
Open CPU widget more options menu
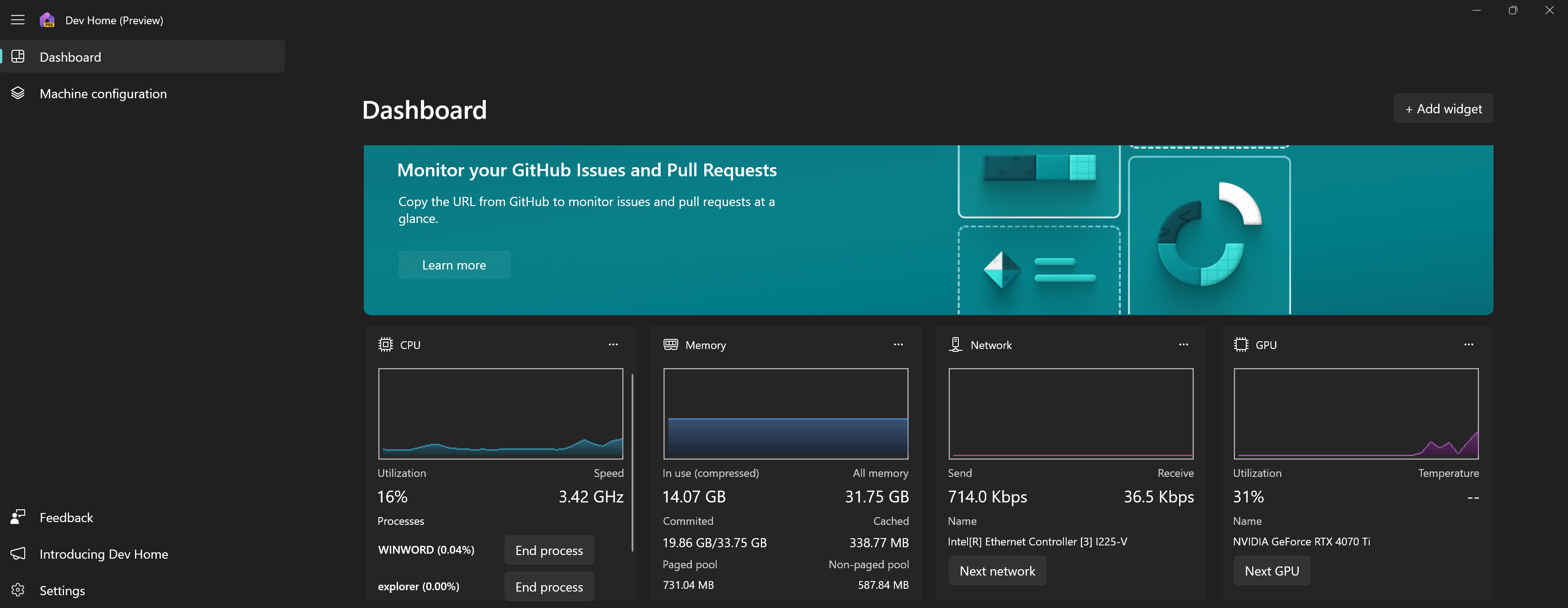pyautogui.click(x=613, y=344)
